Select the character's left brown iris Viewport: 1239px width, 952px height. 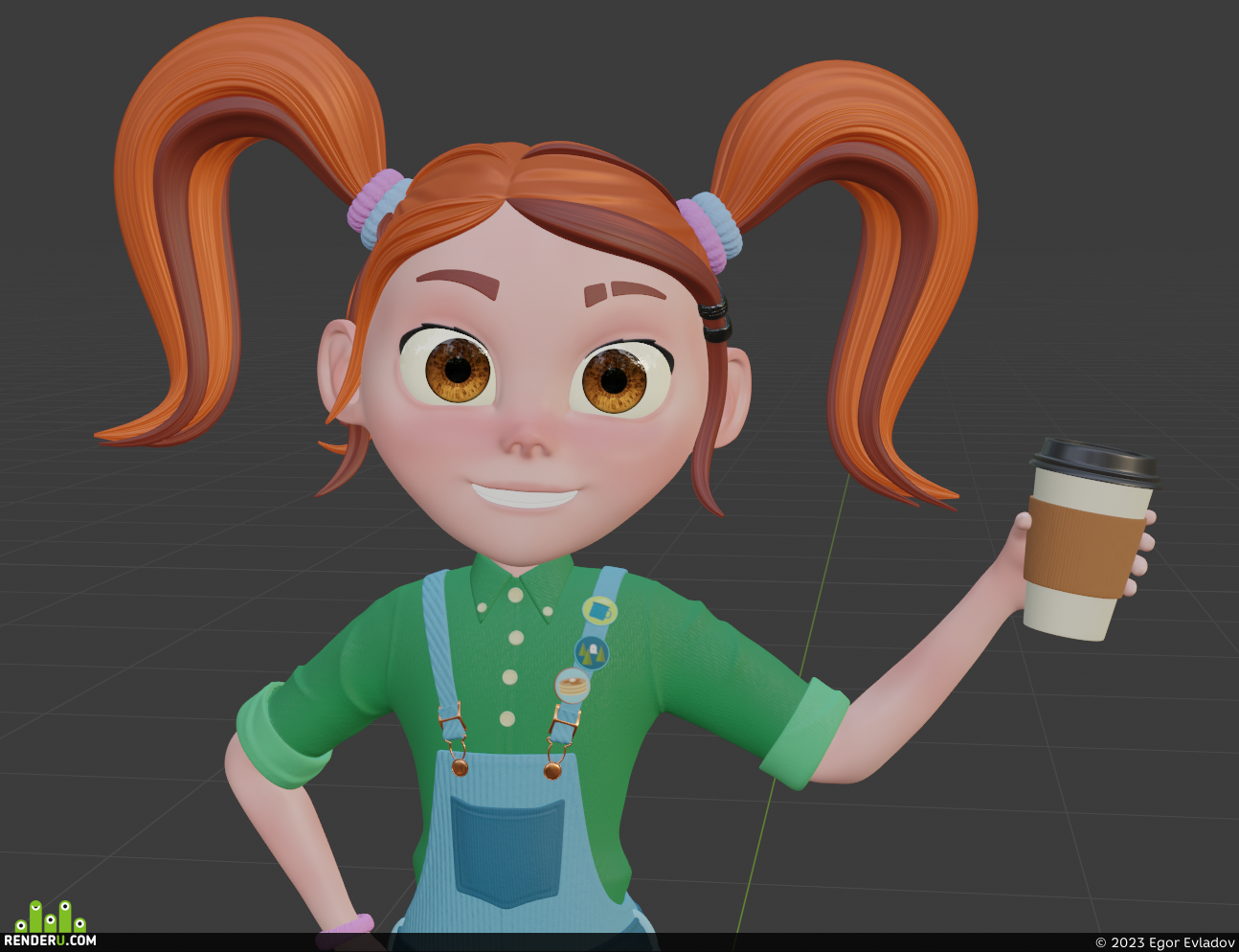pos(458,370)
